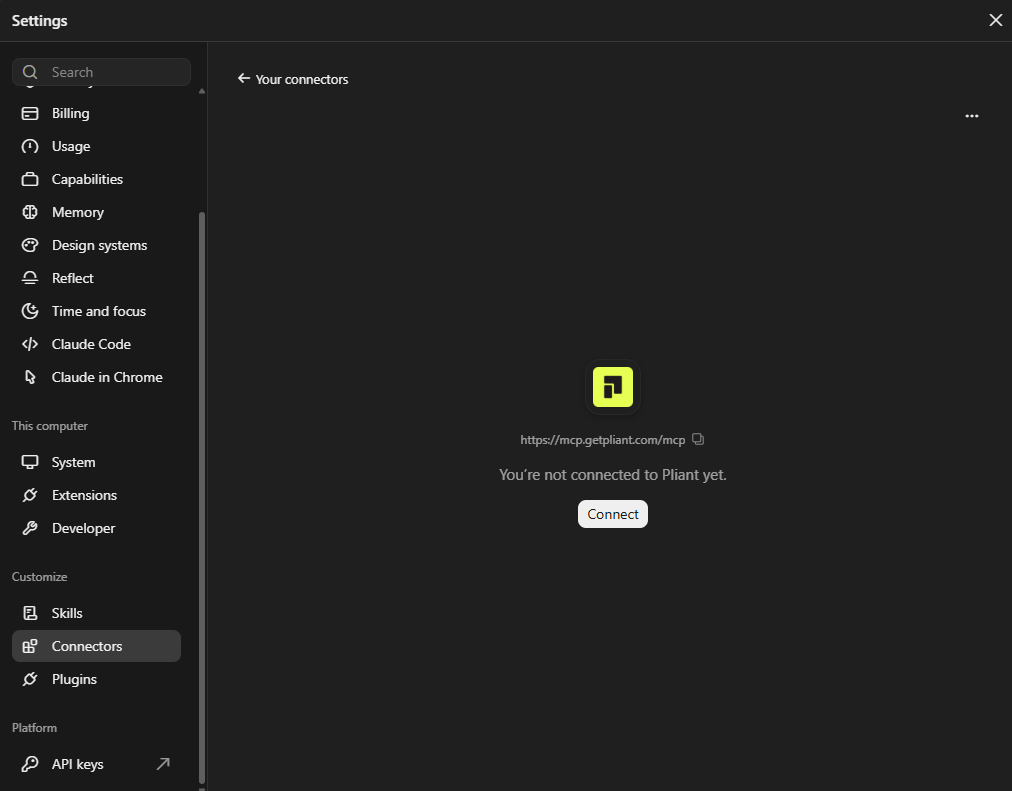Open the Skills page

(96, 613)
